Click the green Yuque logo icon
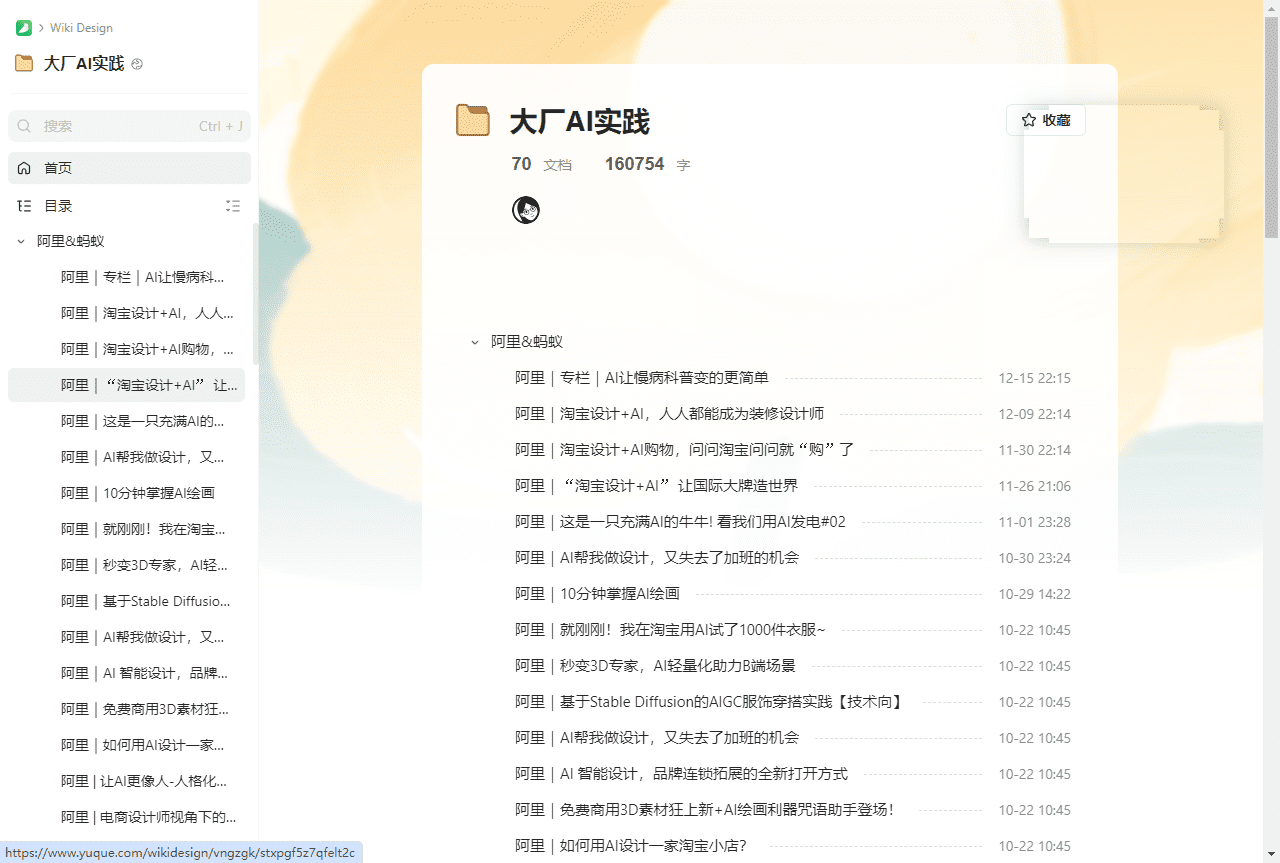1280x863 pixels. [24, 27]
